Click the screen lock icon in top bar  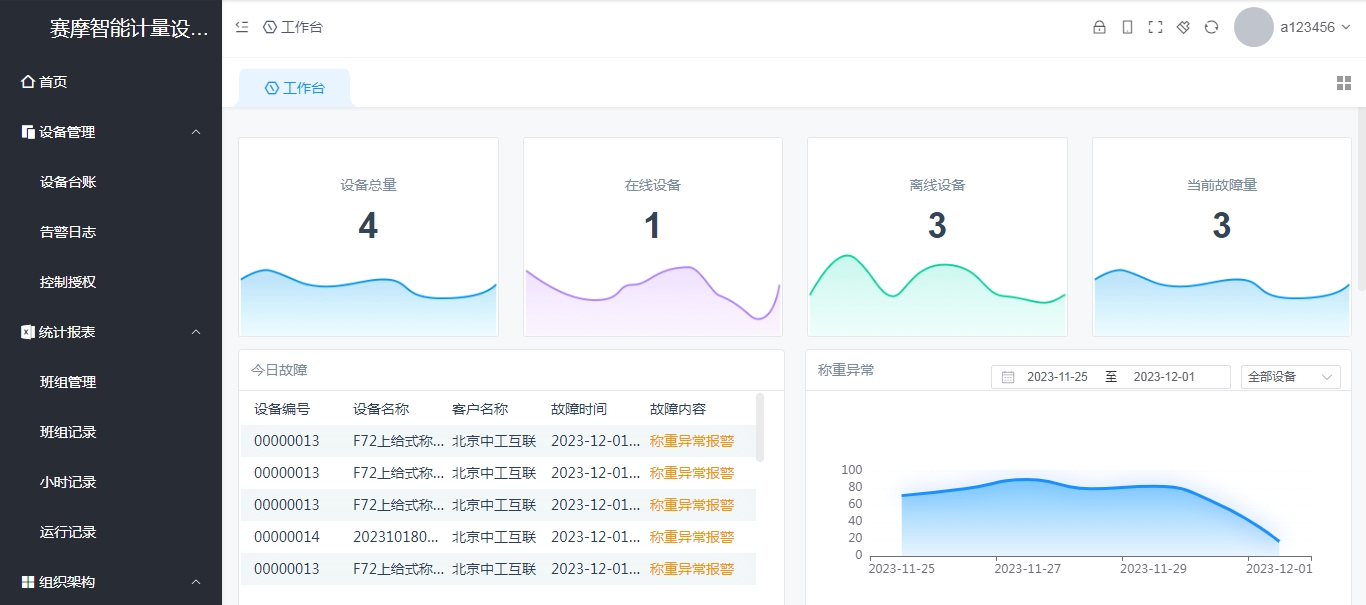point(1099,27)
